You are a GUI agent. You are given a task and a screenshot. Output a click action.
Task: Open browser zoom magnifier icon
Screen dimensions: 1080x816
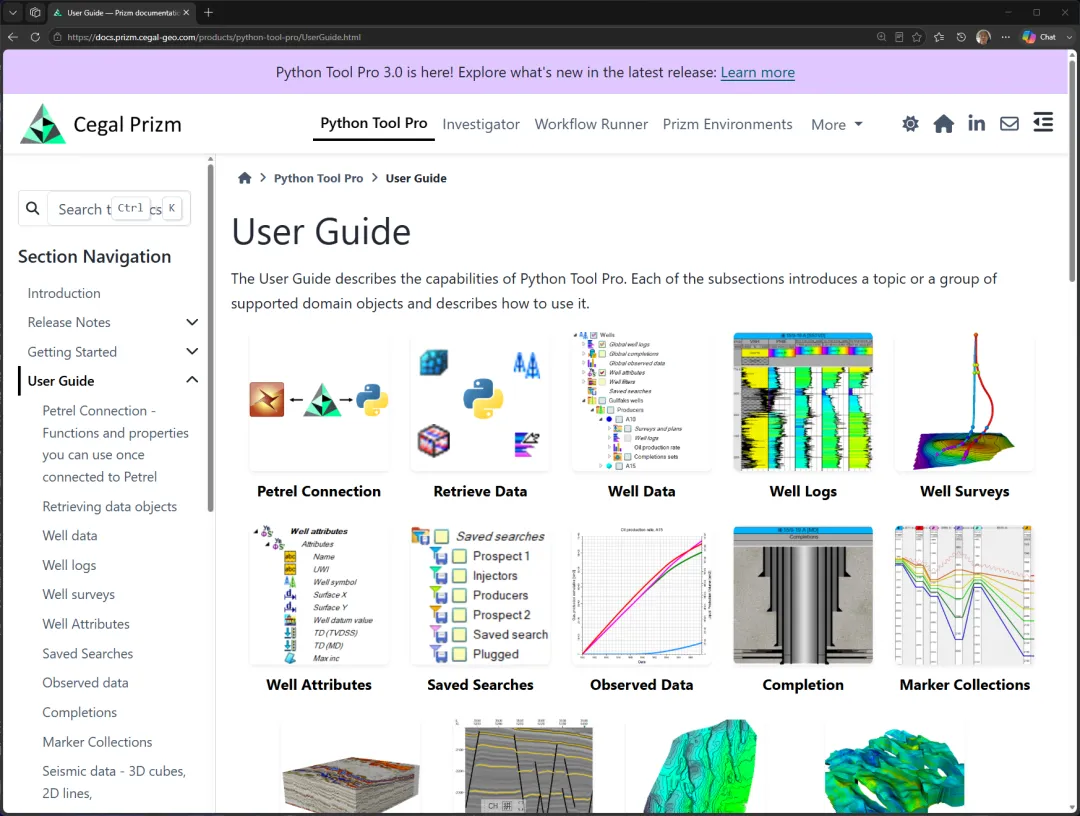(881, 37)
